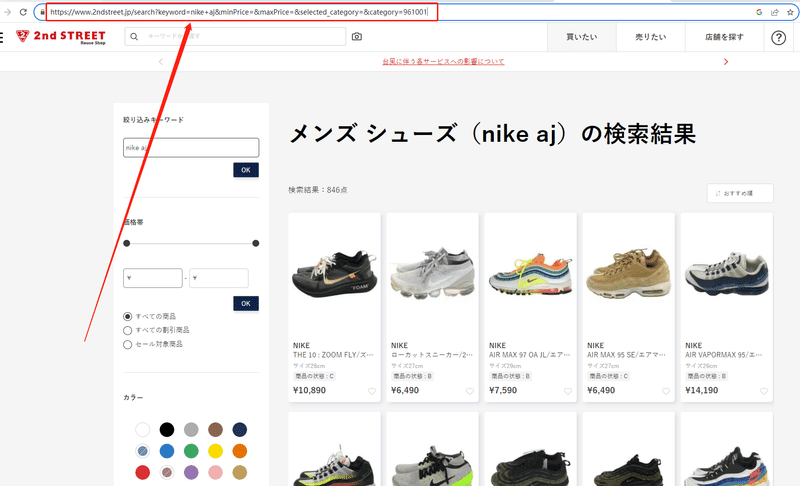Click the minimum price slider handle
The width and height of the screenshot is (800, 486).
tap(127, 243)
